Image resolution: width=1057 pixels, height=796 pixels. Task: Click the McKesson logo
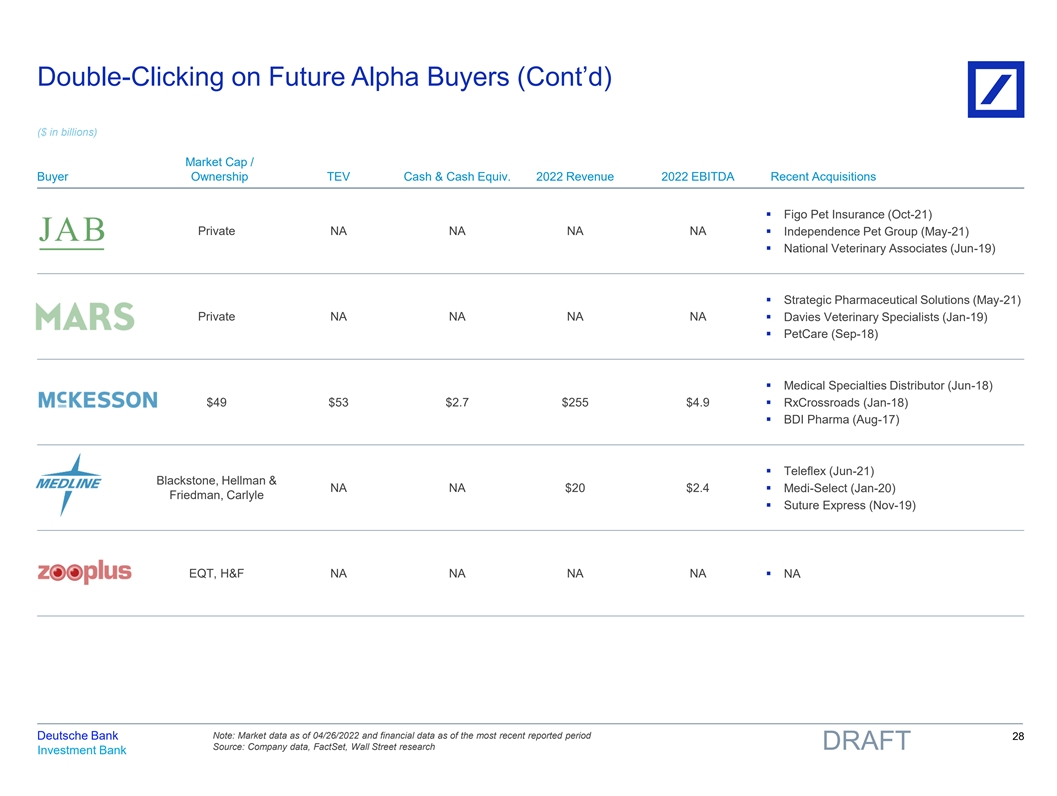coord(97,400)
